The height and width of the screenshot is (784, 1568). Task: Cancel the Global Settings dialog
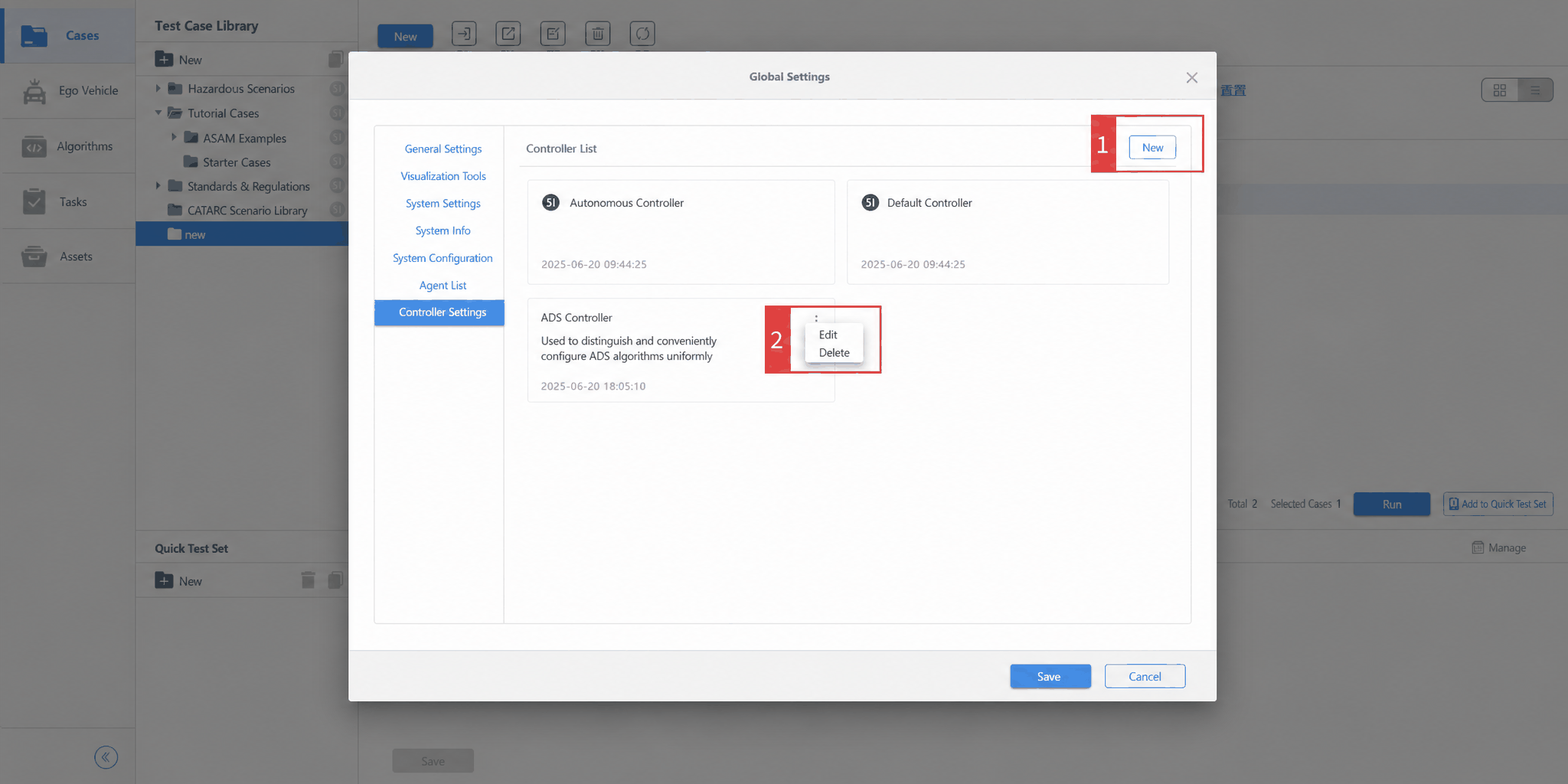[1145, 676]
